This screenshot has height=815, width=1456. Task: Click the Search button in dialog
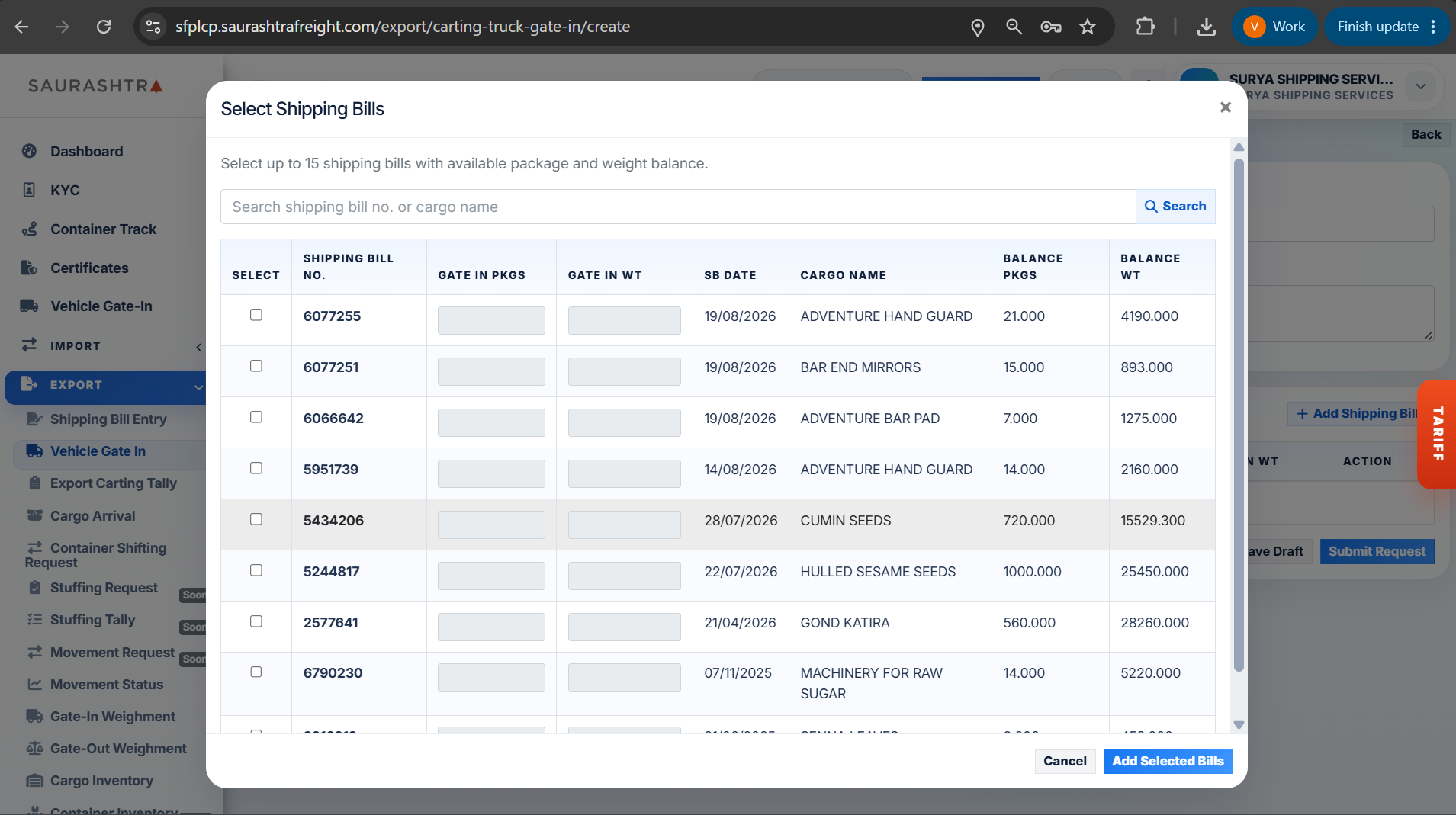pyautogui.click(x=1175, y=207)
